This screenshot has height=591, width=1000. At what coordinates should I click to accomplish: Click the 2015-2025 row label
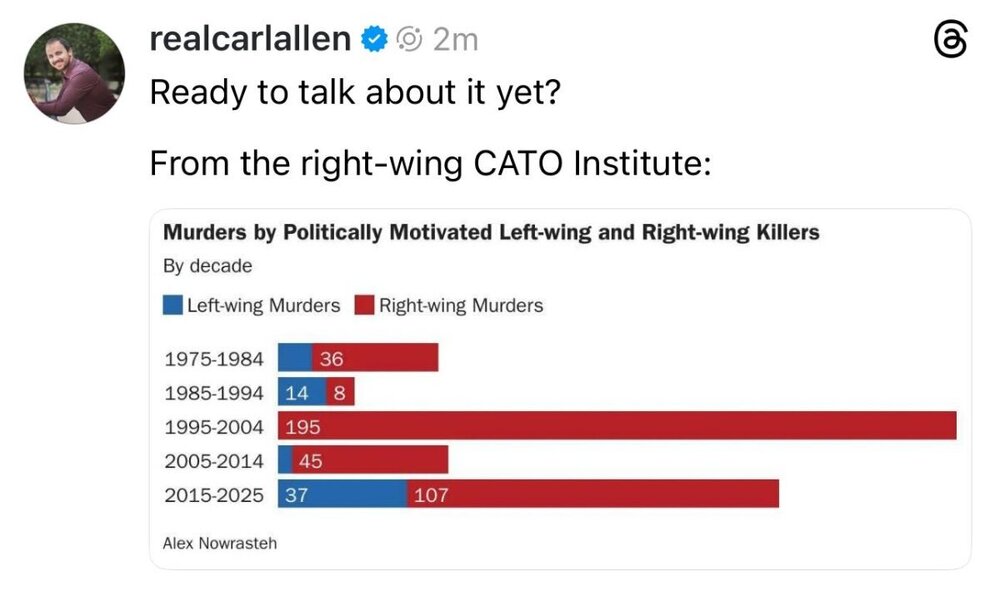[213, 494]
